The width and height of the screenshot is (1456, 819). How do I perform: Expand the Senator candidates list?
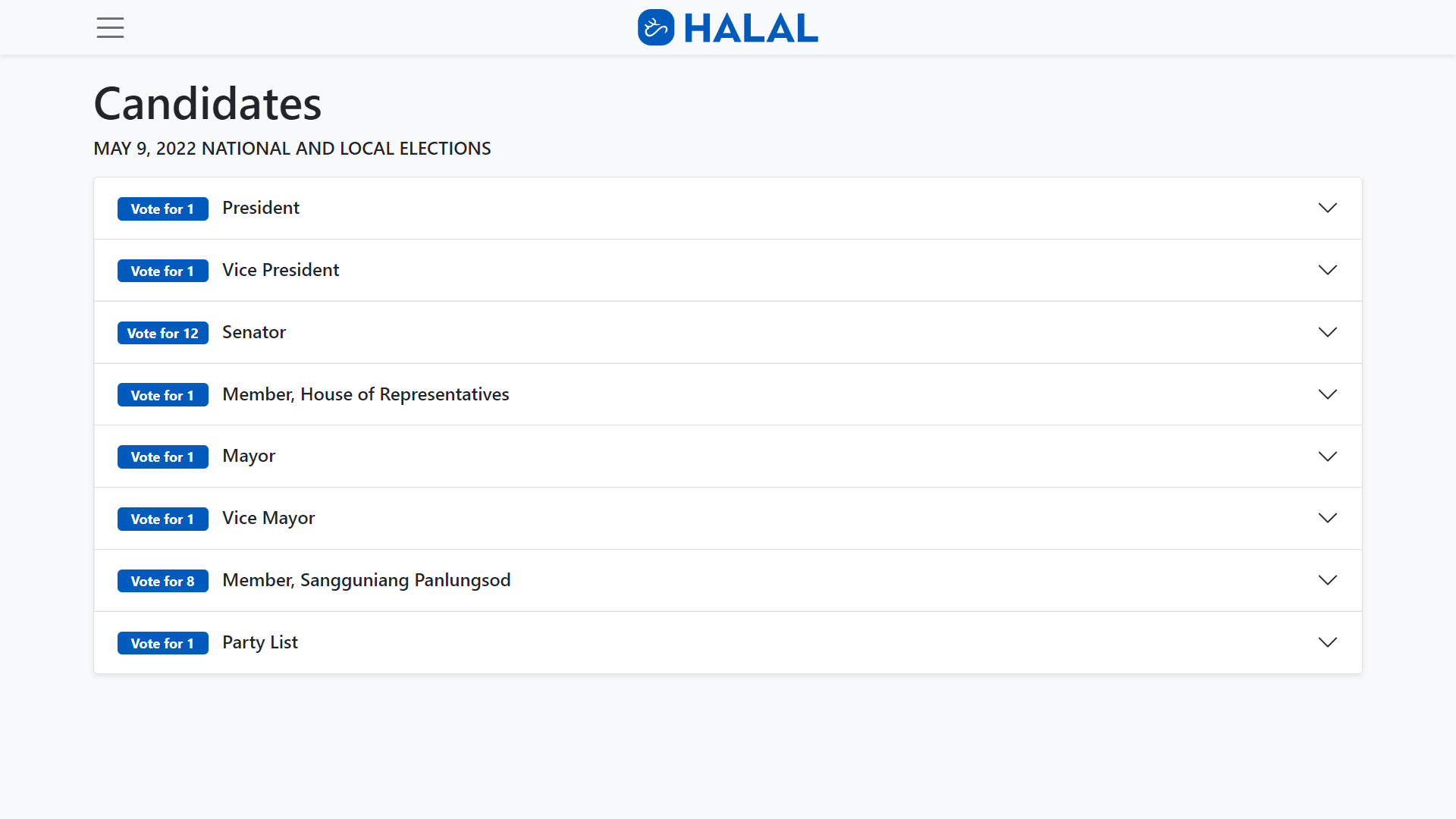[x=1328, y=332]
